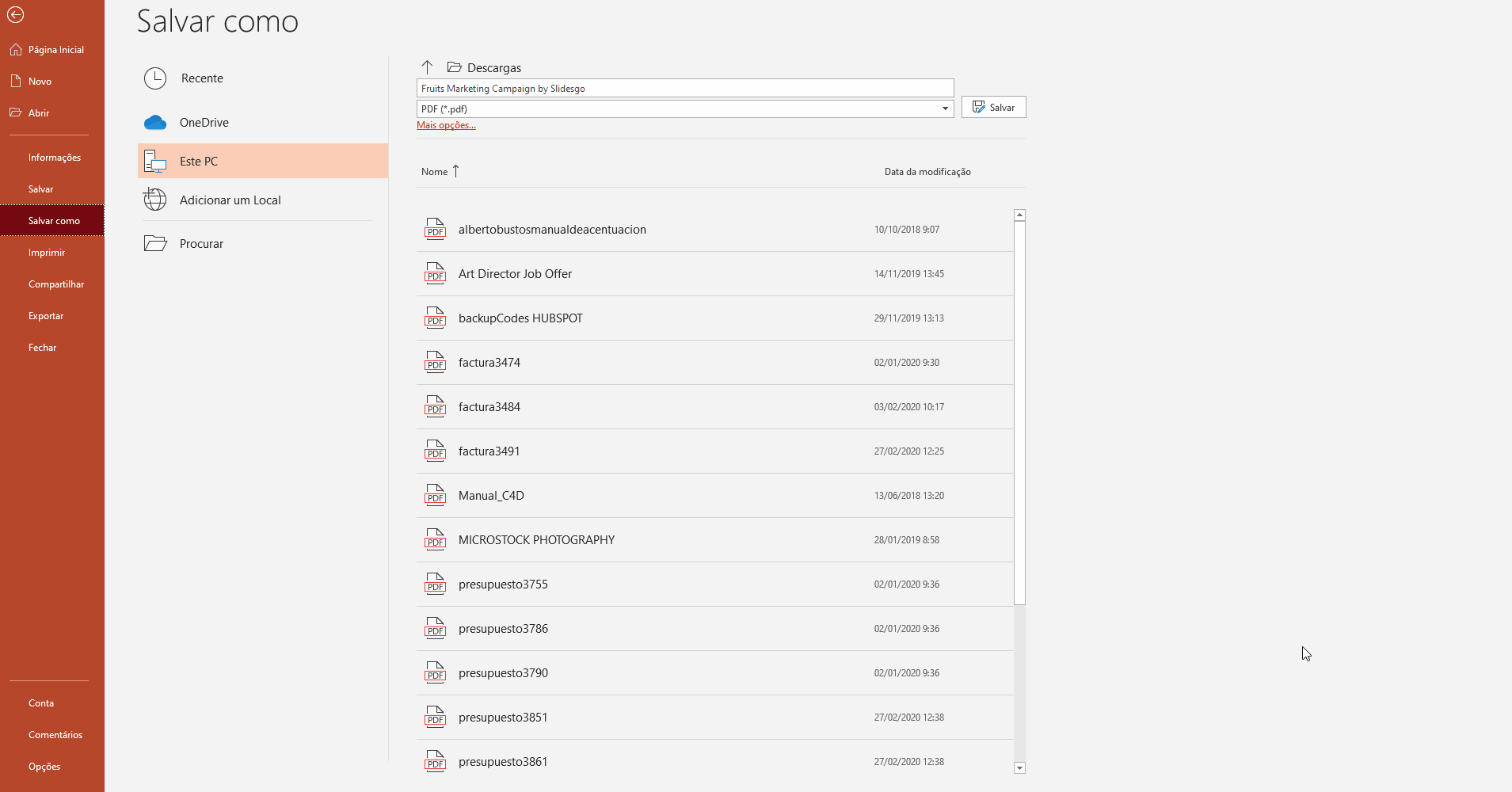Click the Procurar folder icon
The height and width of the screenshot is (792, 1512).
click(x=155, y=244)
